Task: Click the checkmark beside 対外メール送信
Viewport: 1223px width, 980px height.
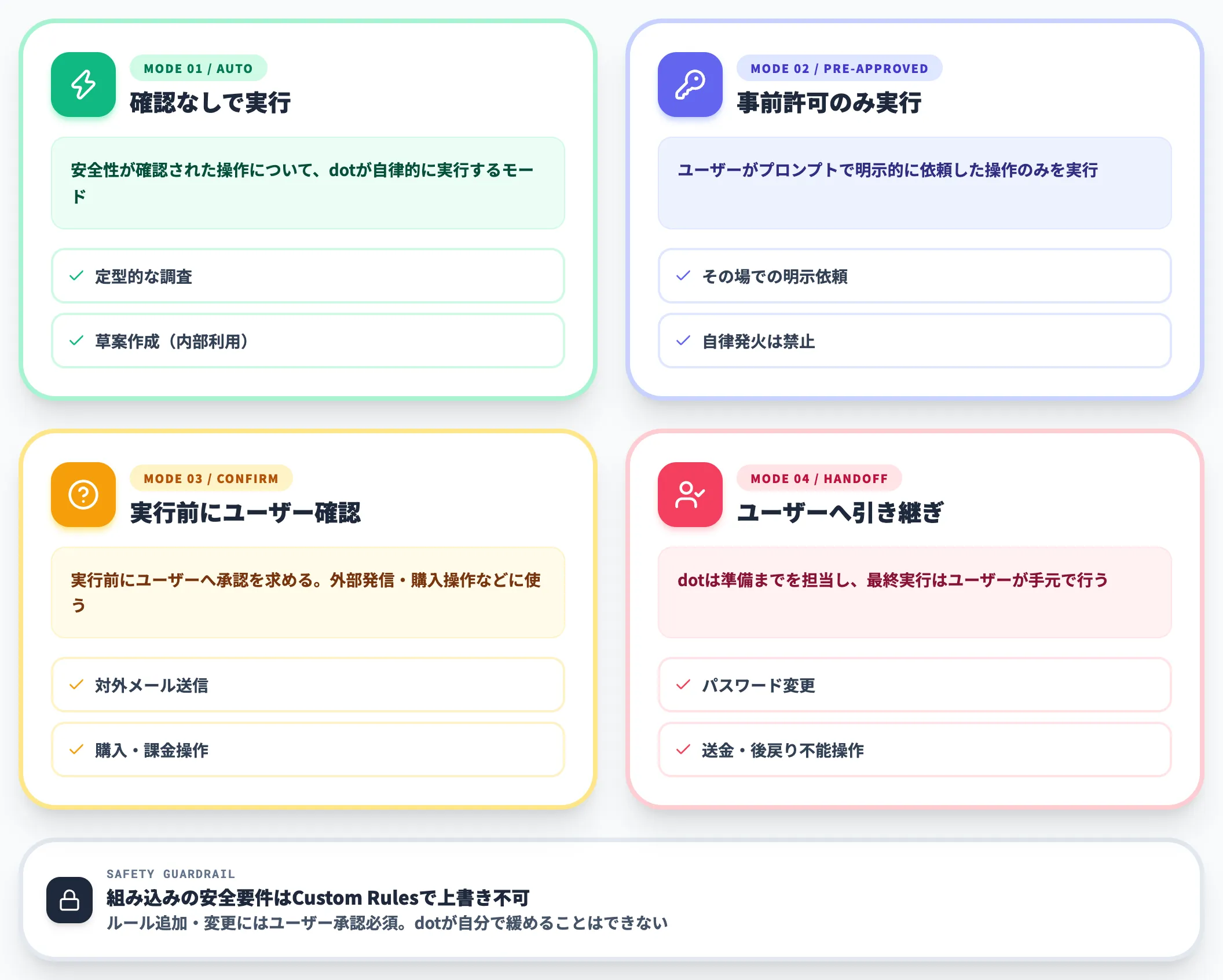Action: pos(76,685)
